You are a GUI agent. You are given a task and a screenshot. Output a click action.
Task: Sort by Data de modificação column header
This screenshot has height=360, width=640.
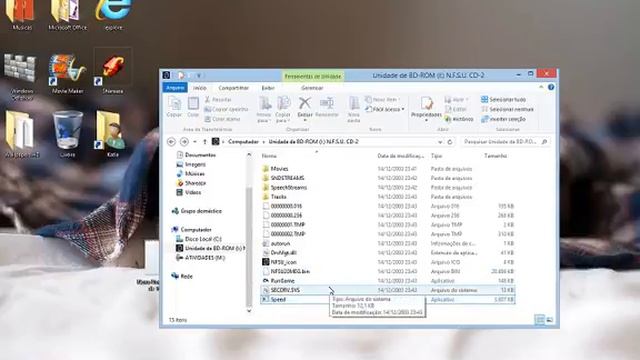(400, 156)
